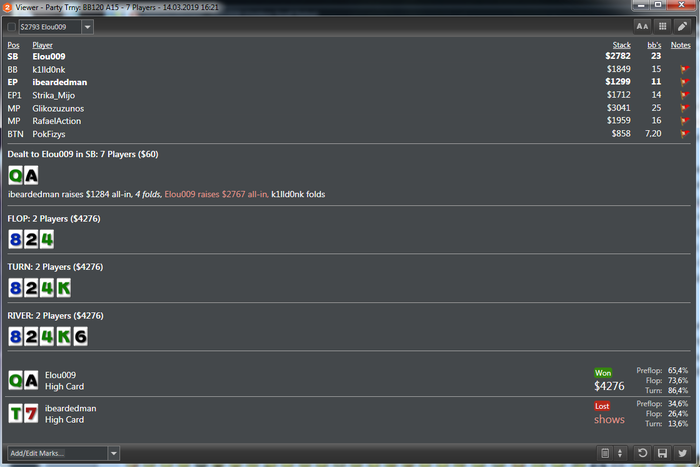Open the note flag for ibeardedman
Viewport: 700px width, 467px height.
[684, 82]
